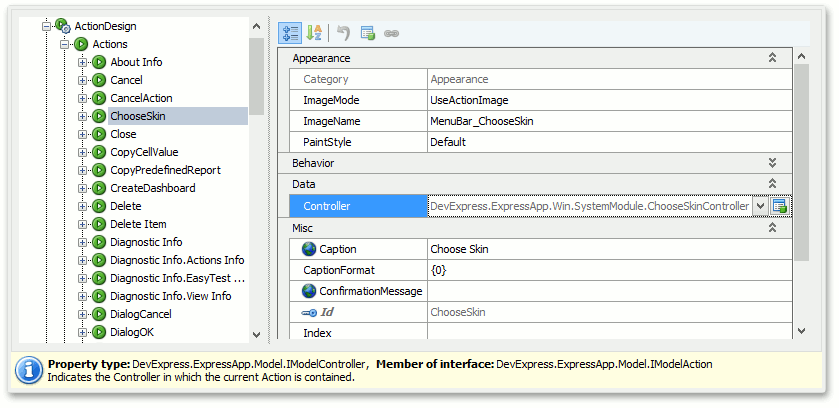Click the Actions folder icon
The width and height of the screenshot is (839, 408).
81,44
